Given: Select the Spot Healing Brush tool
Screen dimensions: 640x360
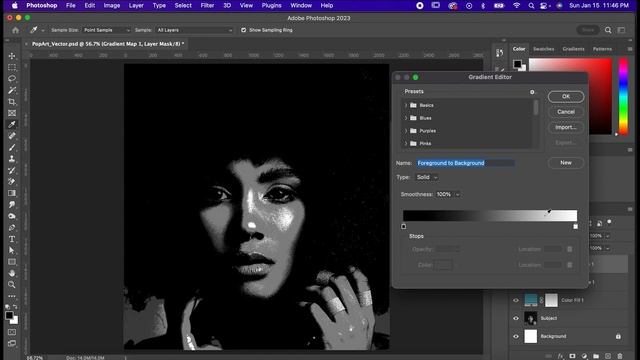Looking at the screenshot, I should coord(12,136).
